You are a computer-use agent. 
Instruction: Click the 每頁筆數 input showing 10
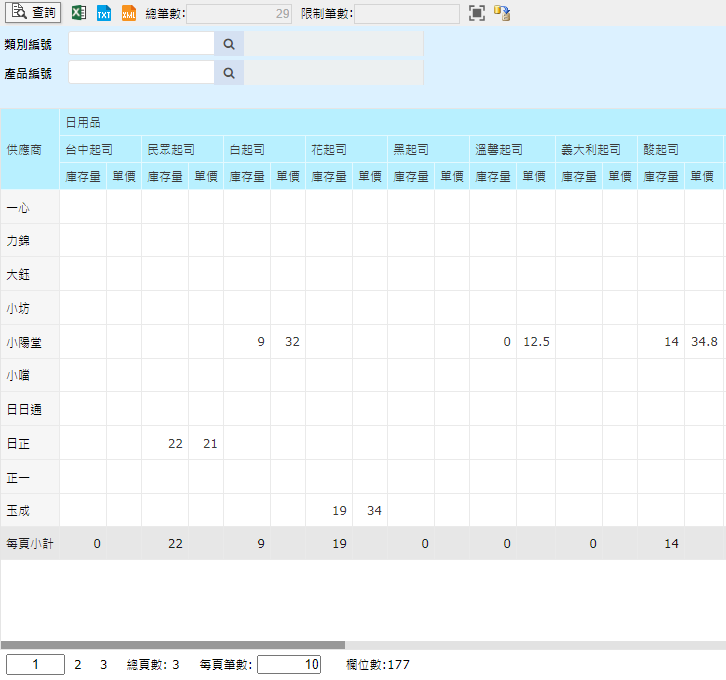click(289, 665)
